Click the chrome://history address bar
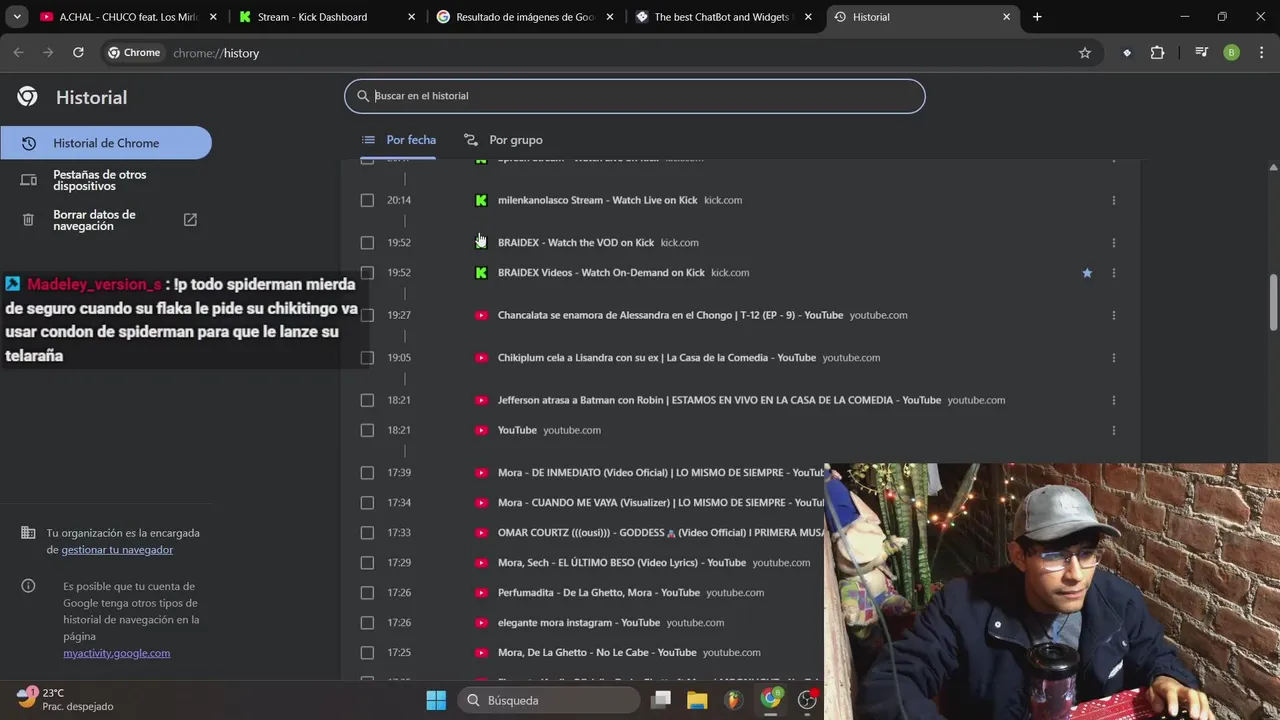1280x720 pixels. 215,53
